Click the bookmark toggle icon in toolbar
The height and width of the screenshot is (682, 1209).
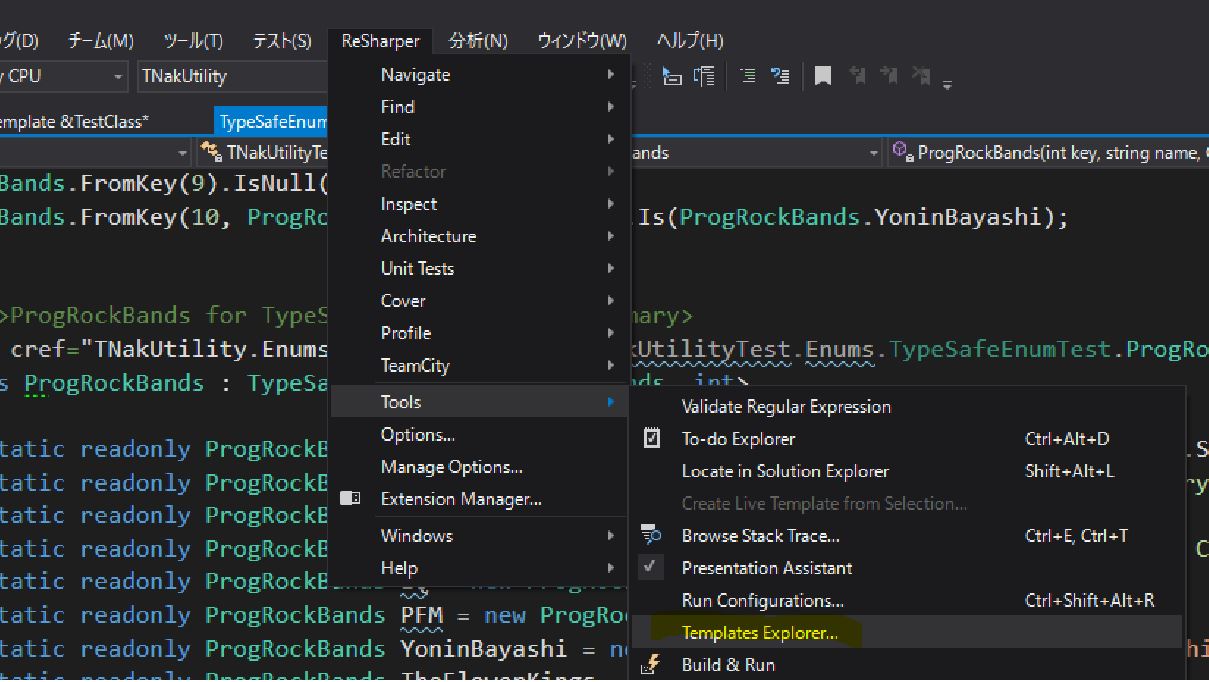pyautogui.click(x=822, y=76)
